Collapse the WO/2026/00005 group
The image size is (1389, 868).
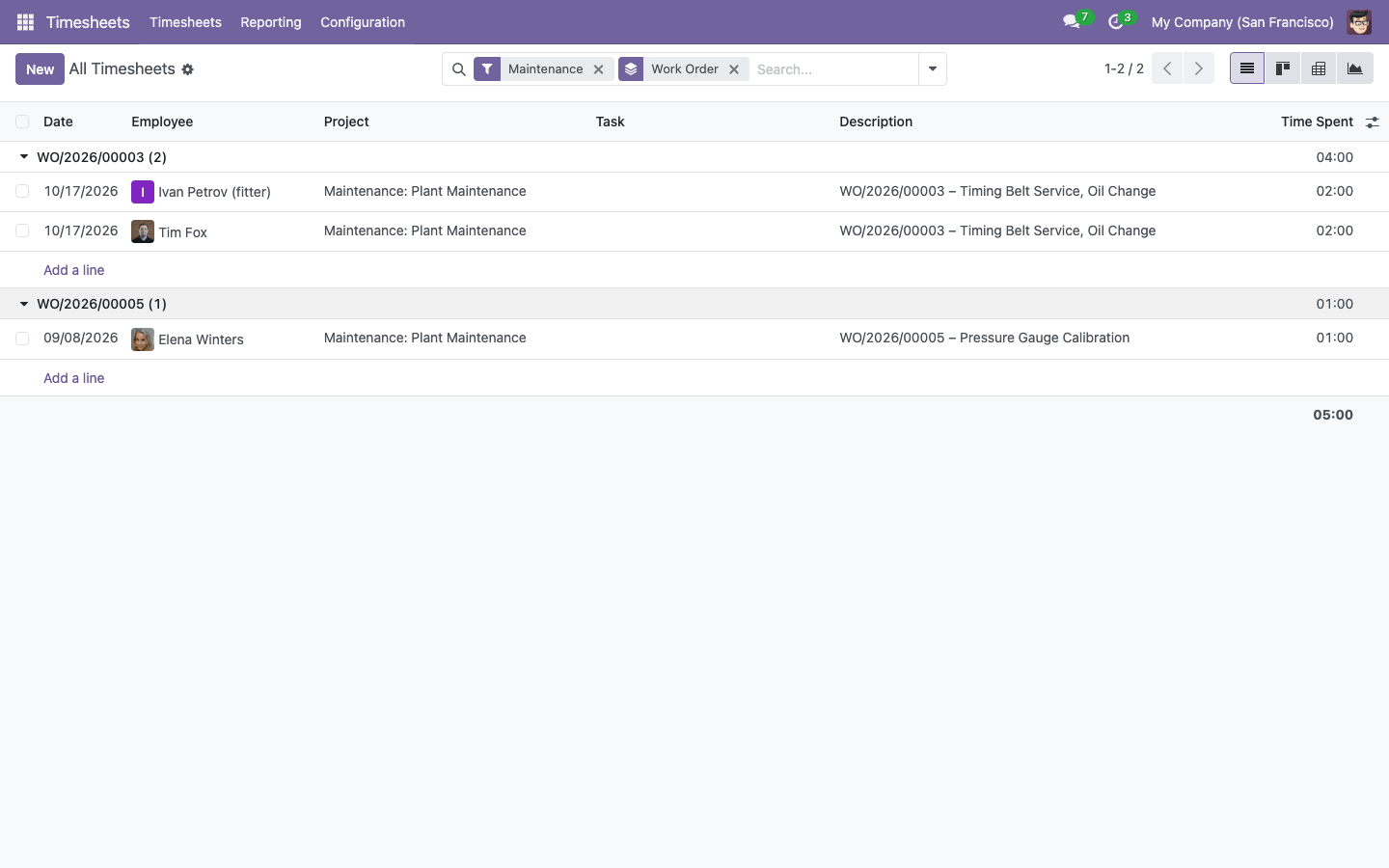click(x=24, y=303)
